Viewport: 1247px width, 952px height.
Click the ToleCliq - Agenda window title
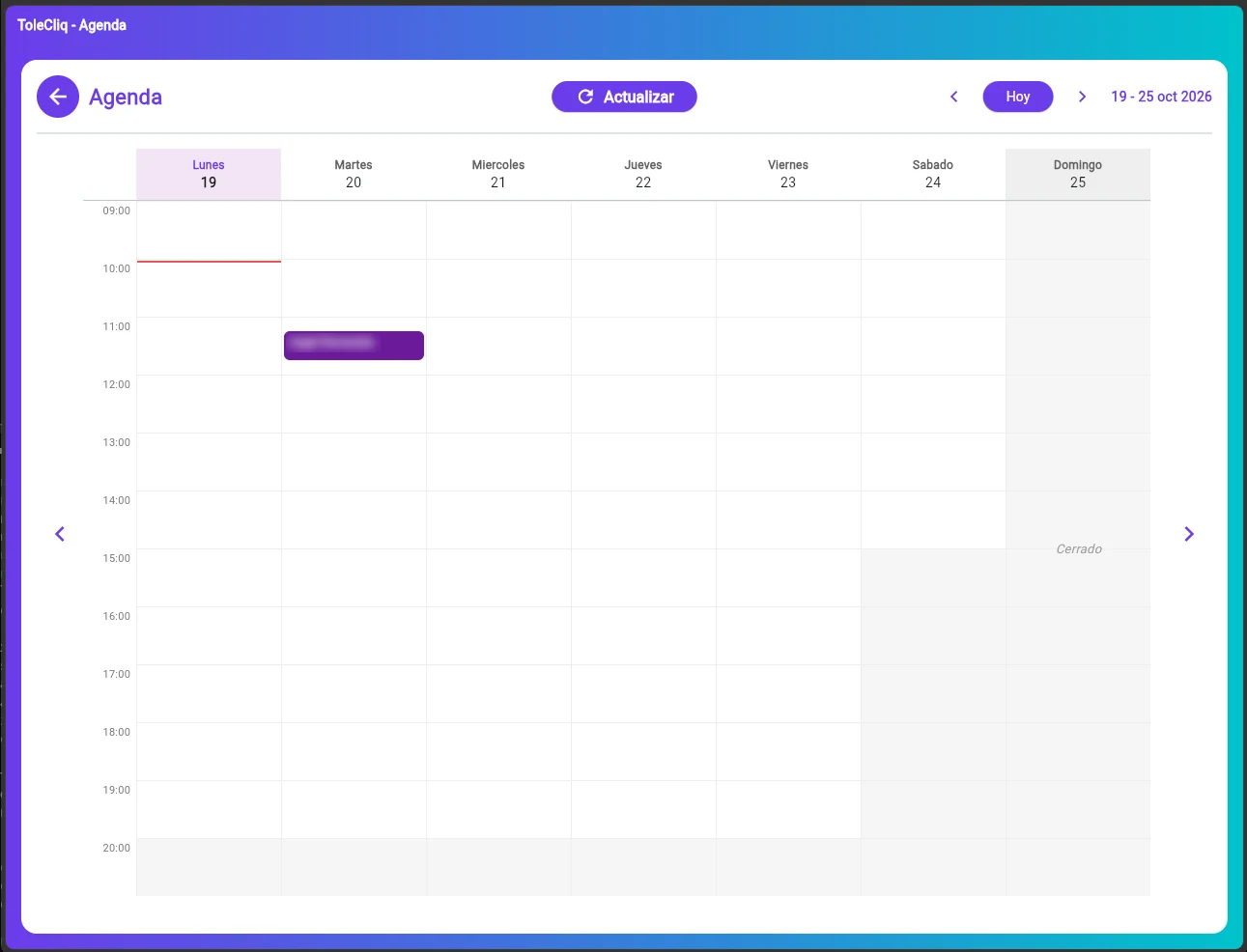point(71,25)
